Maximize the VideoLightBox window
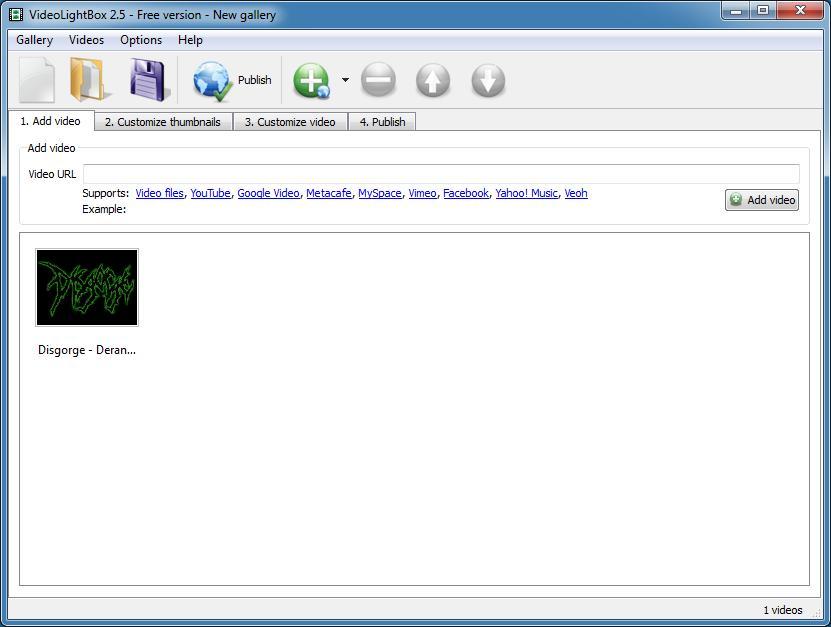Viewport: 831px width, 627px height. click(763, 11)
